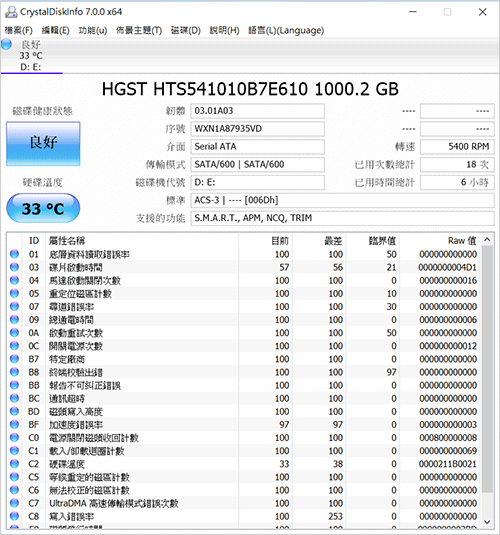
Task: Click the 臨界值 column header
Action: pyautogui.click(x=372, y=241)
